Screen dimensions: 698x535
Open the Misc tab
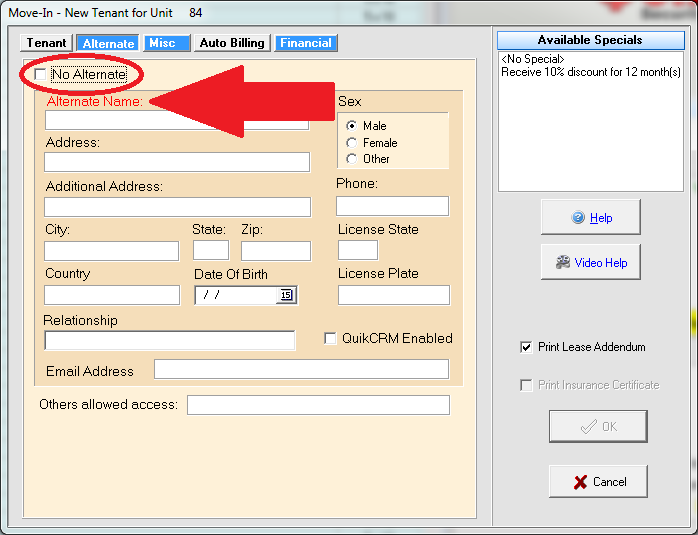click(167, 43)
